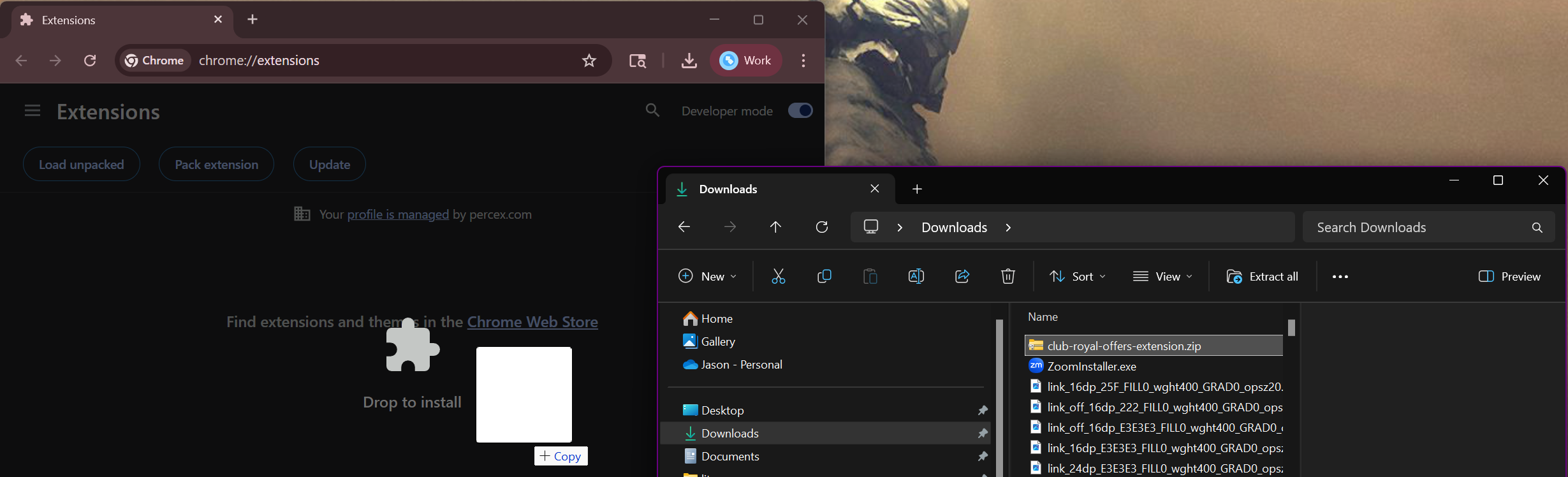Click the Load unpacked button
Viewport: 1568px width, 477px height.
(82, 165)
